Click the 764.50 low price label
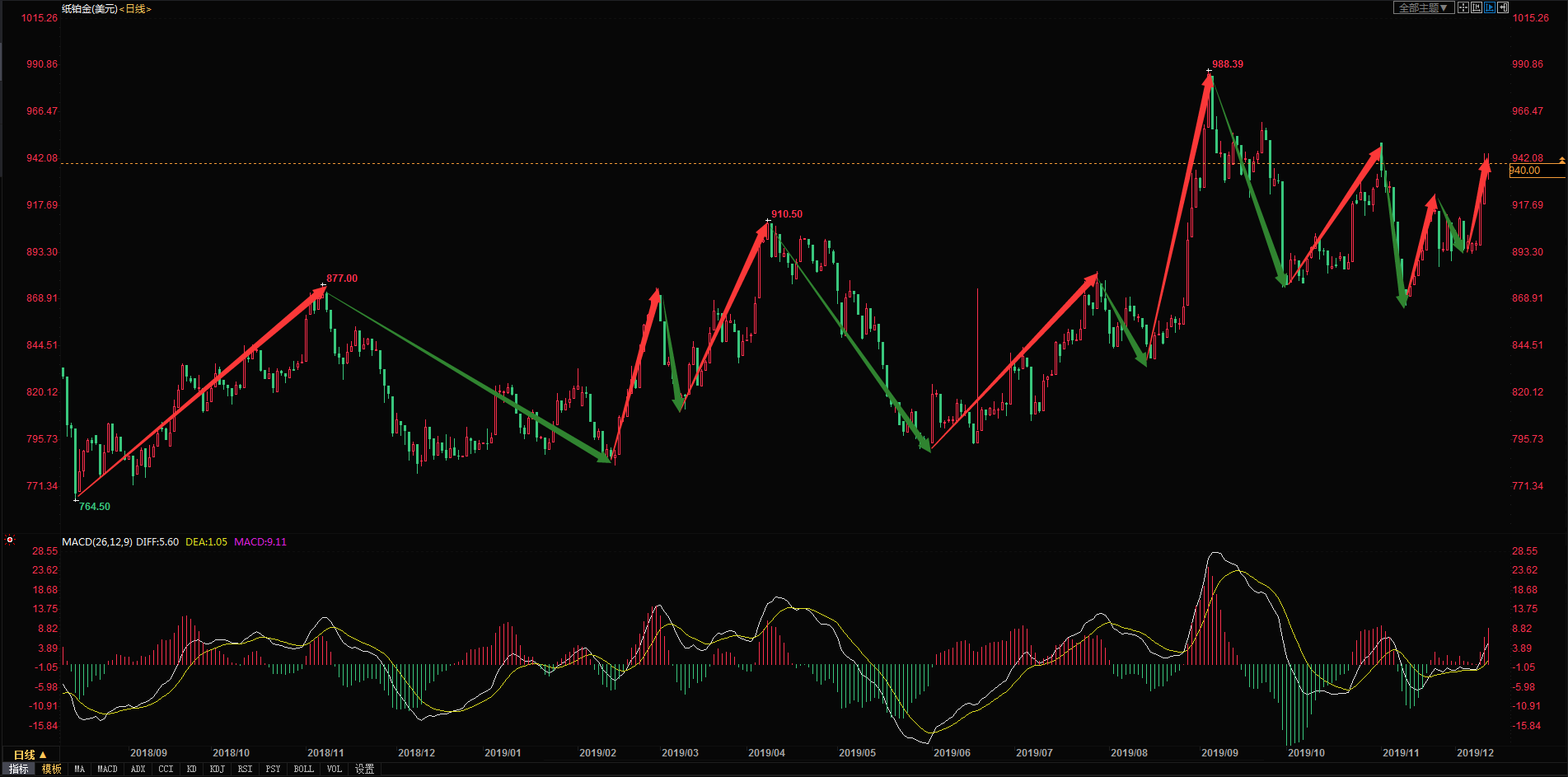 click(x=95, y=506)
